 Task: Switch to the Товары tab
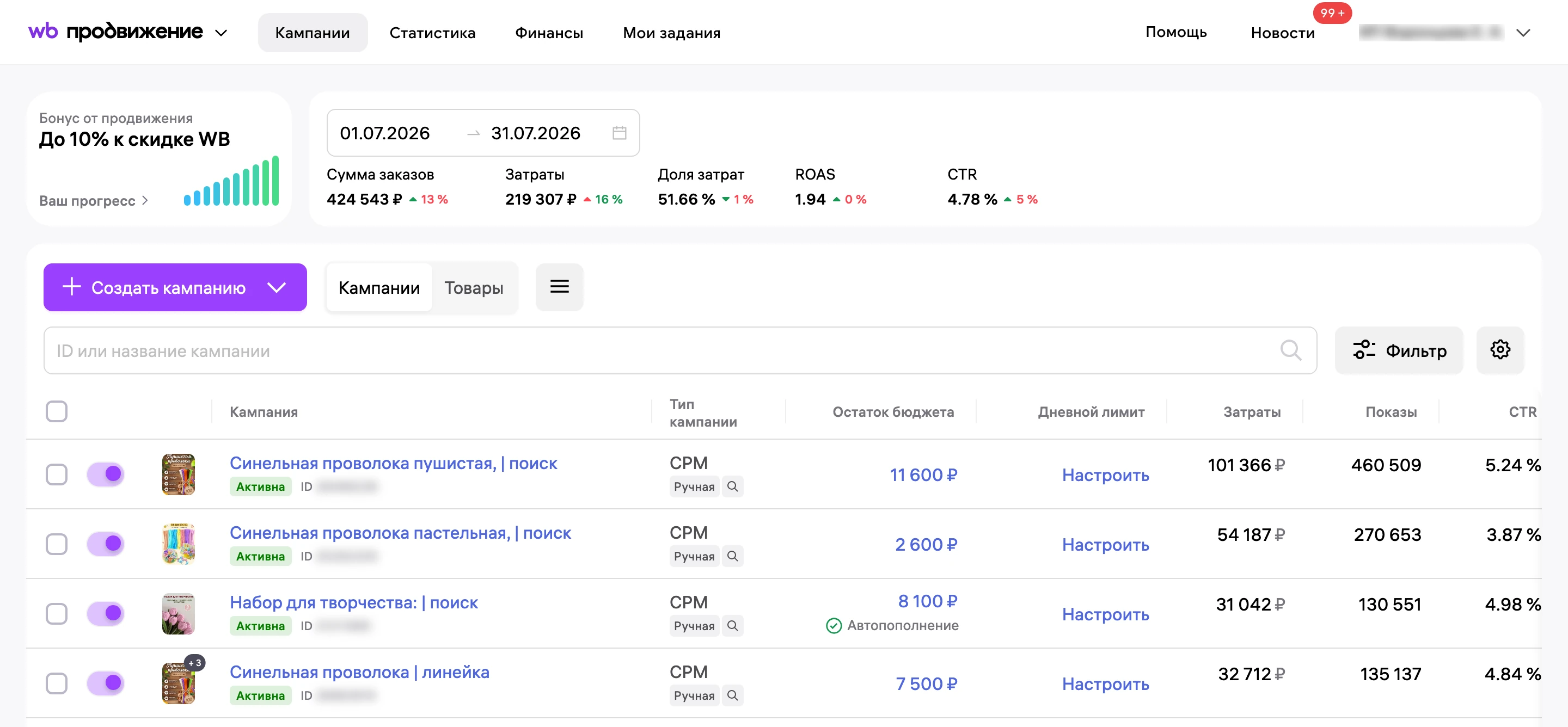point(474,288)
